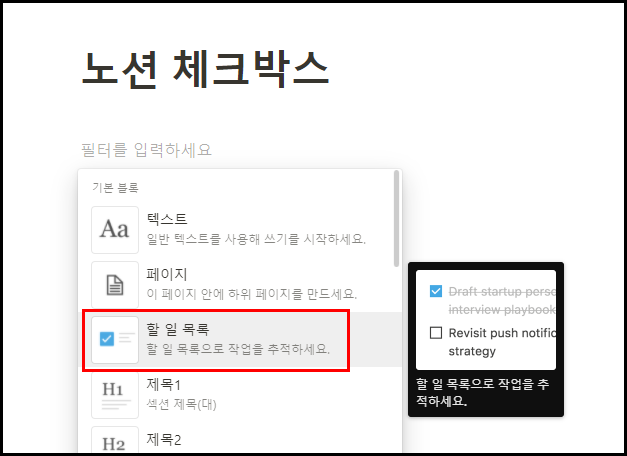Select the 제목2 heading option
627x456 pixels.
(240, 439)
